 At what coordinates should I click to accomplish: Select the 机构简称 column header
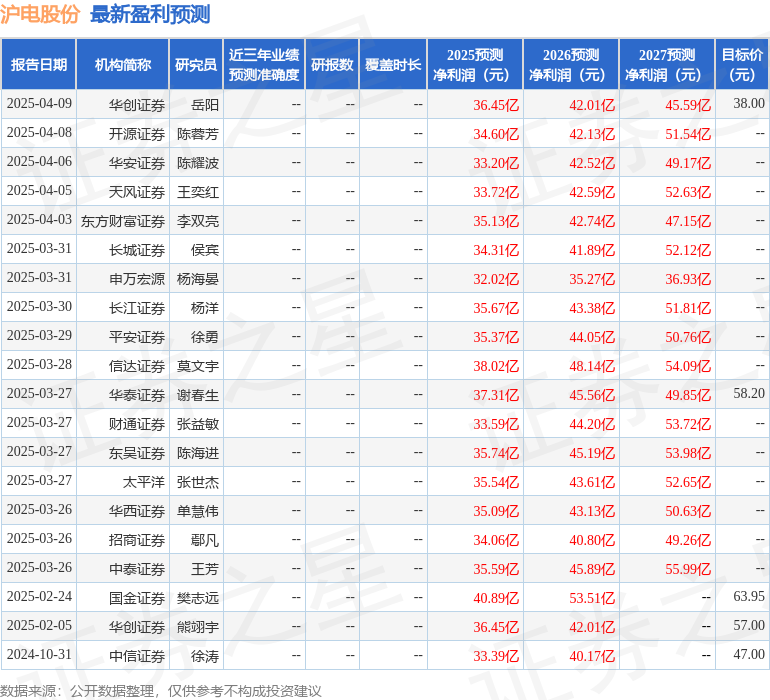pos(123,65)
